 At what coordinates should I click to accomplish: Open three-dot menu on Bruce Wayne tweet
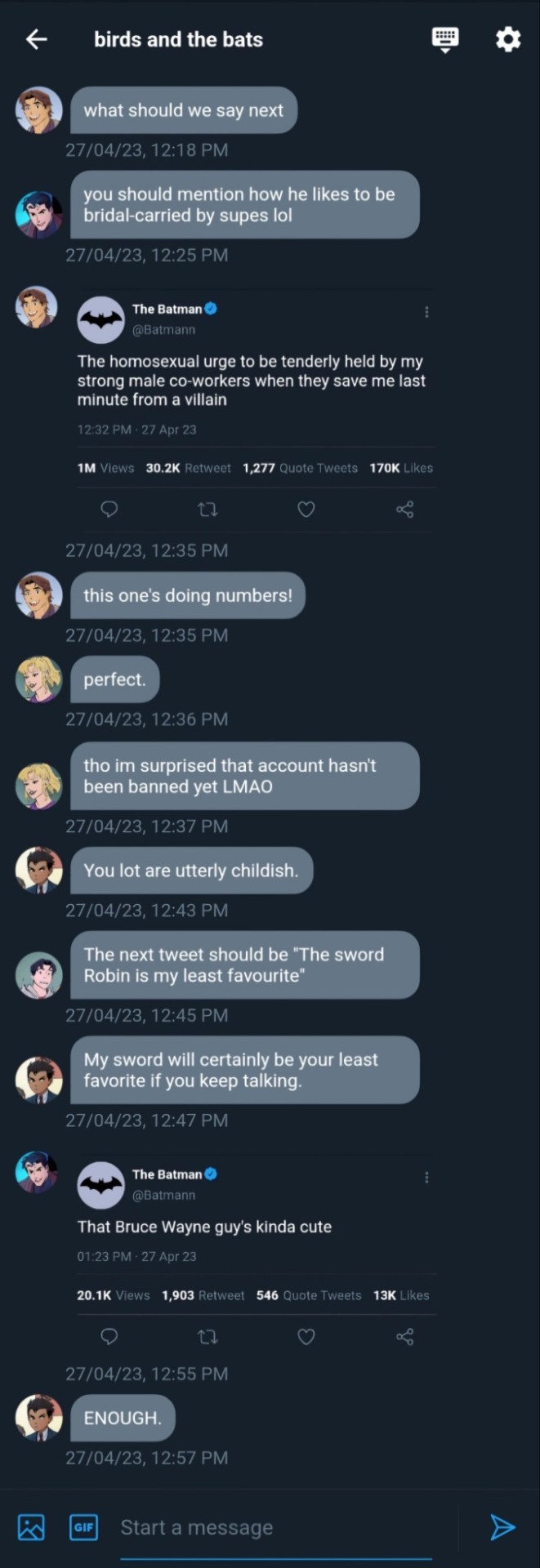pyautogui.click(x=426, y=1178)
